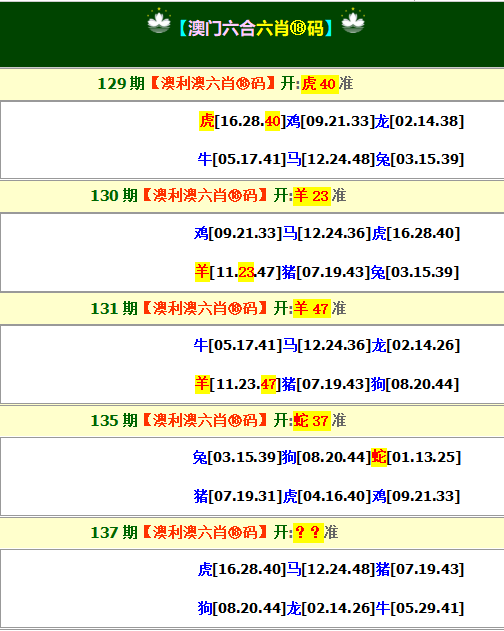This screenshot has height=631, width=504.
Task: Click the highlighted 47 in period 131 picks
Action: (269, 384)
